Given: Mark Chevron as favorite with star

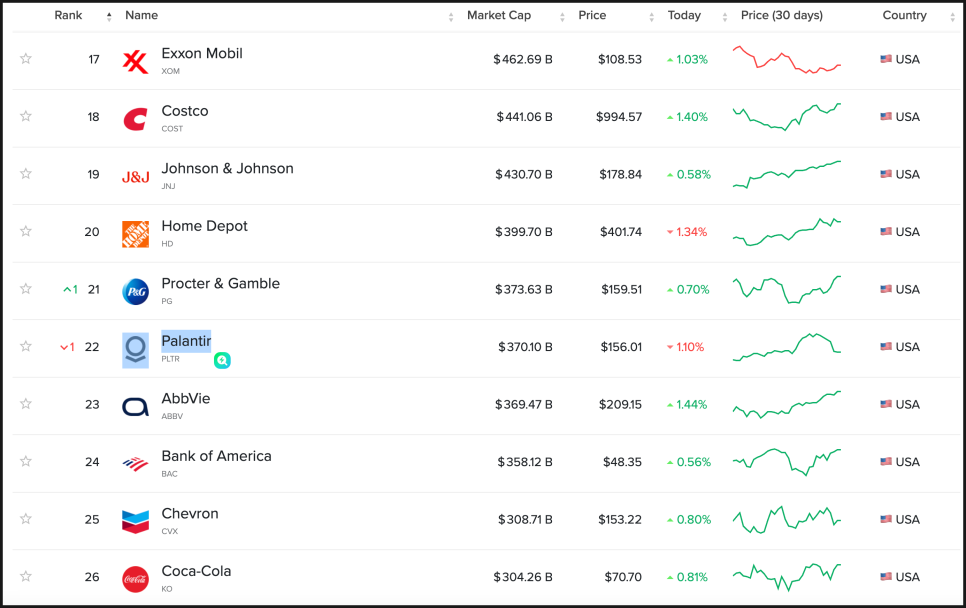Looking at the screenshot, I should pos(26,519).
